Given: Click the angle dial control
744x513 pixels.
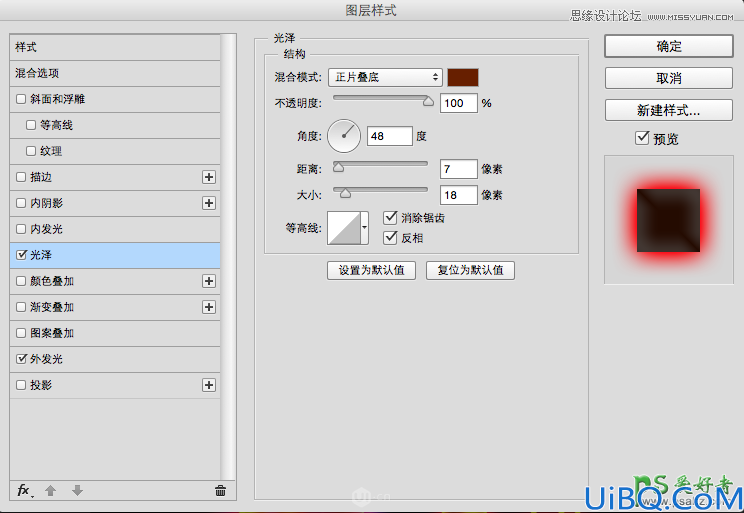Looking at the screenshot, I should 344,136.
